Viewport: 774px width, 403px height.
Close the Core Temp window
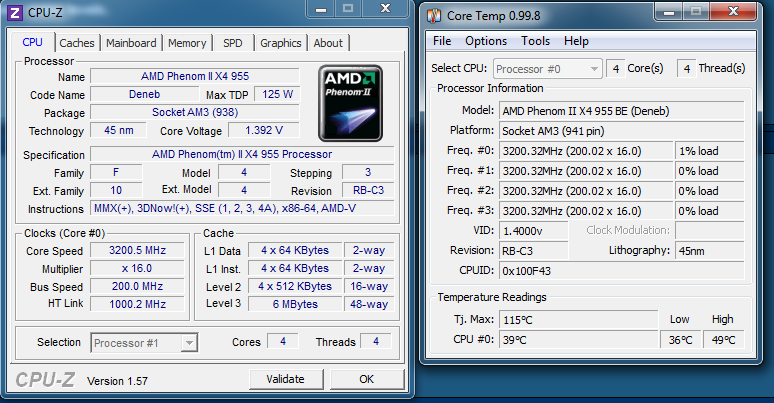(x=733, y=11)
